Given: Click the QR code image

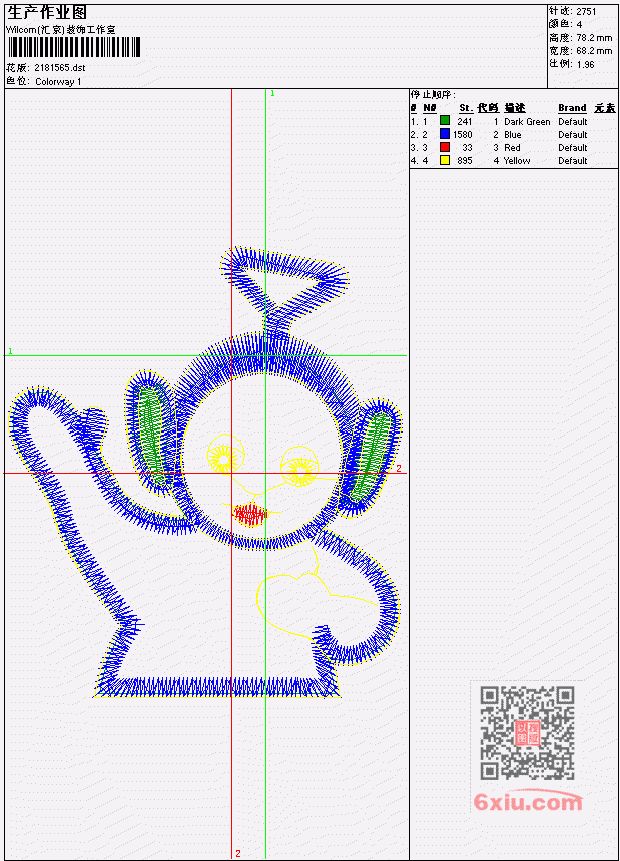Looking at the screenshot, I should click(527, 733).
